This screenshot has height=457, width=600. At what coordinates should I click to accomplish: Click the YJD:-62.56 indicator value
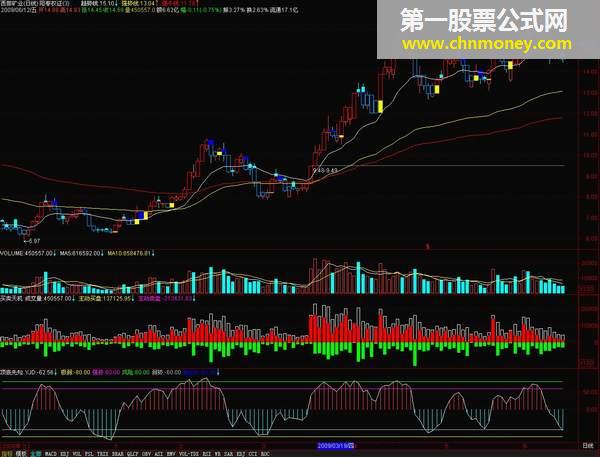click(x=40, y=372)
